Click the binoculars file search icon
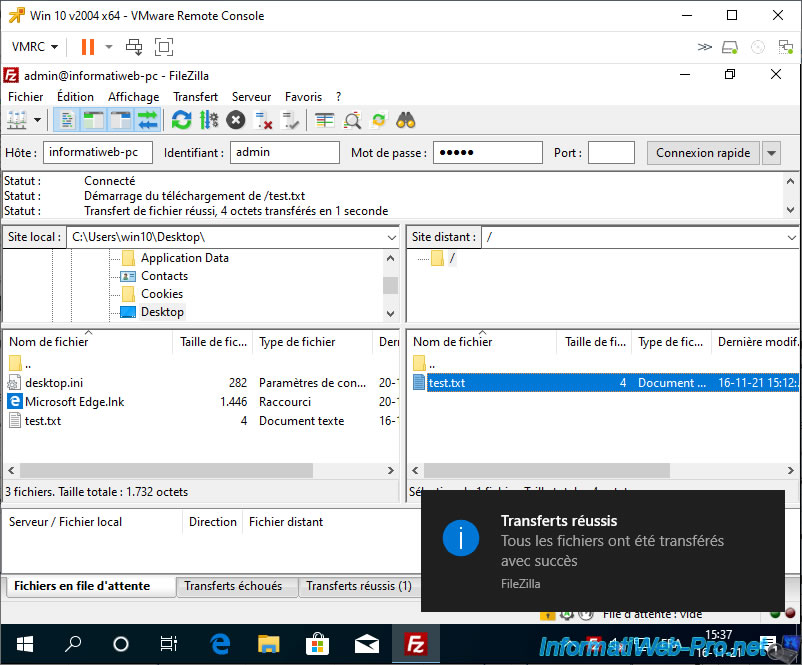 pyautogui.click(x=405, y=120)
